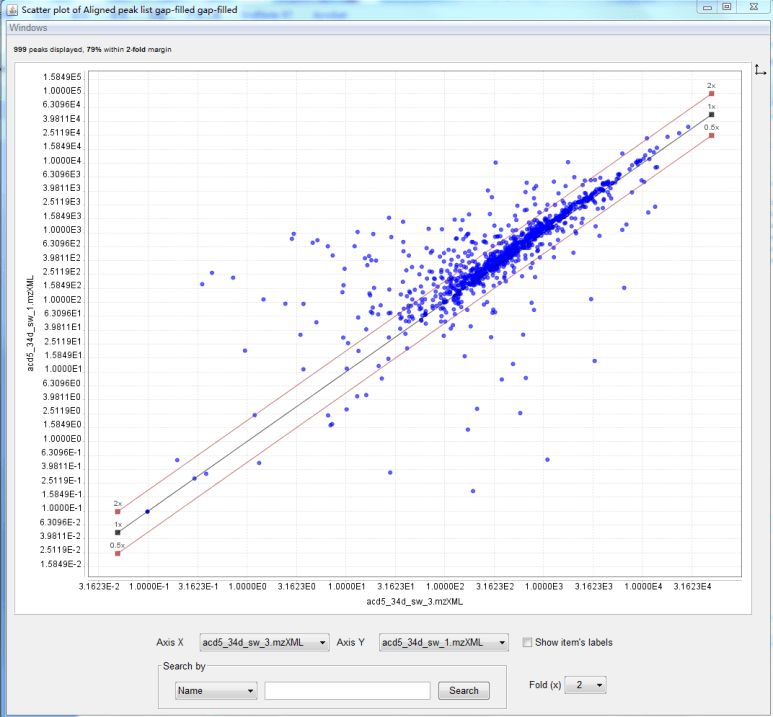This screenshot has width=773, height=717.
Task: Click the X axis label acd5_34d_sw_3.mzXML under plot
Action: 415,602
